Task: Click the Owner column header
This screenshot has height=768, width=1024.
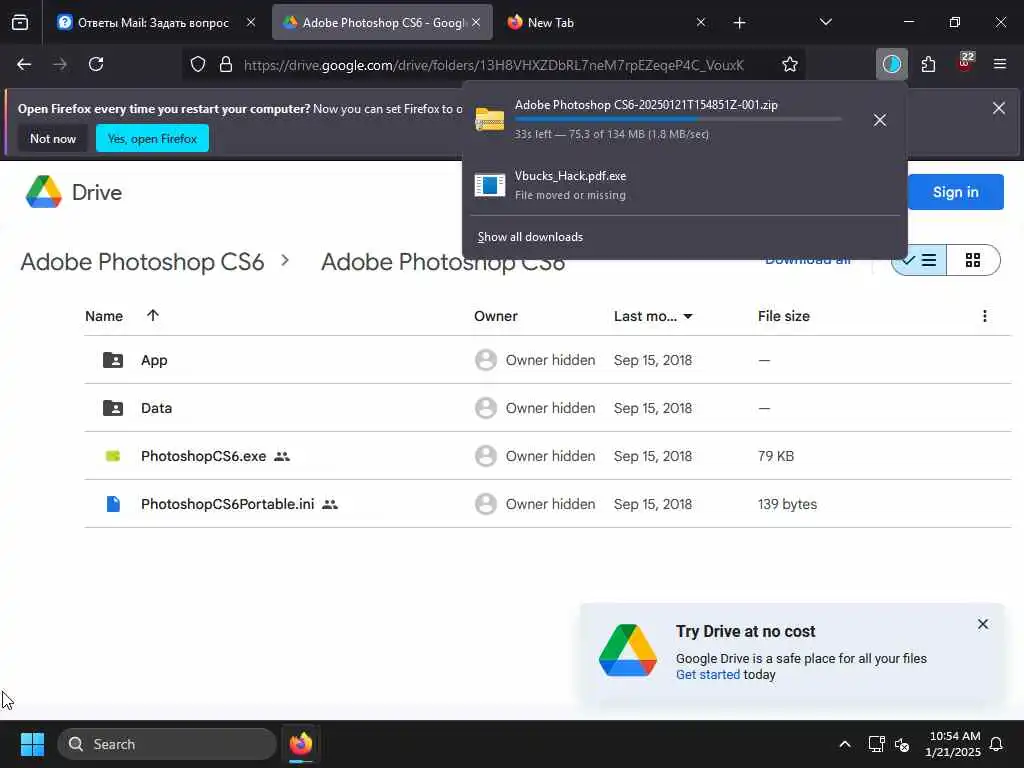Action: click(x=496, y=316)
